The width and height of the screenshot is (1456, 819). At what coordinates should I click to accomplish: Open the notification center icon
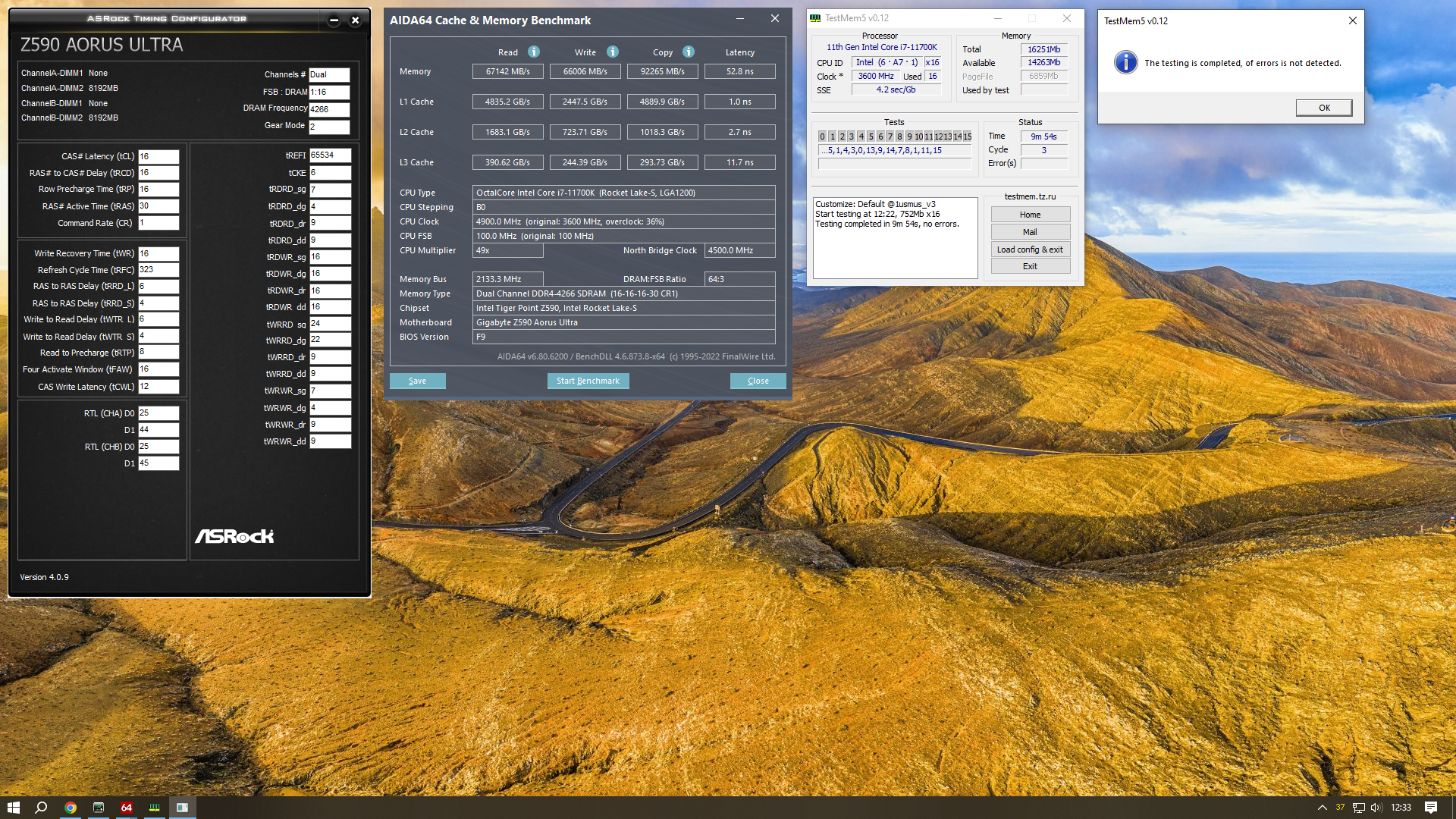point(1431,808)
